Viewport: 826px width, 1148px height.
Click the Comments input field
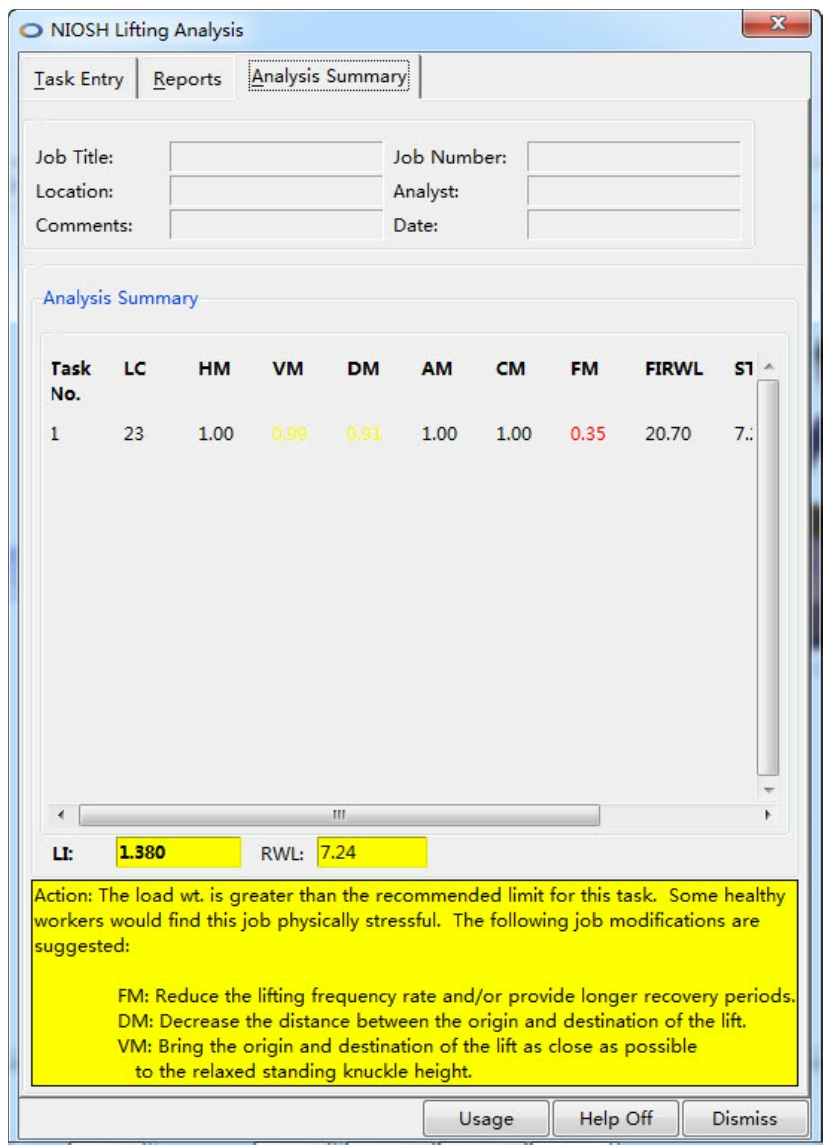click(x=276, y=225)
